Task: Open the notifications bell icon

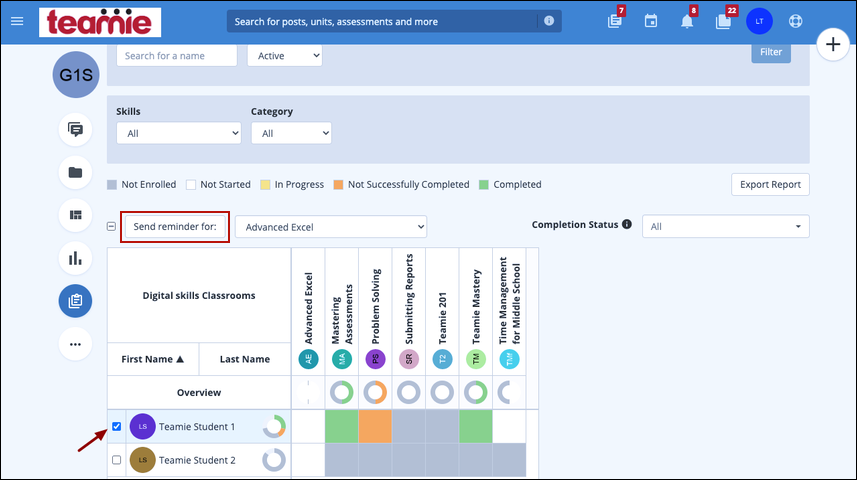Action: [x=687, y=21]
